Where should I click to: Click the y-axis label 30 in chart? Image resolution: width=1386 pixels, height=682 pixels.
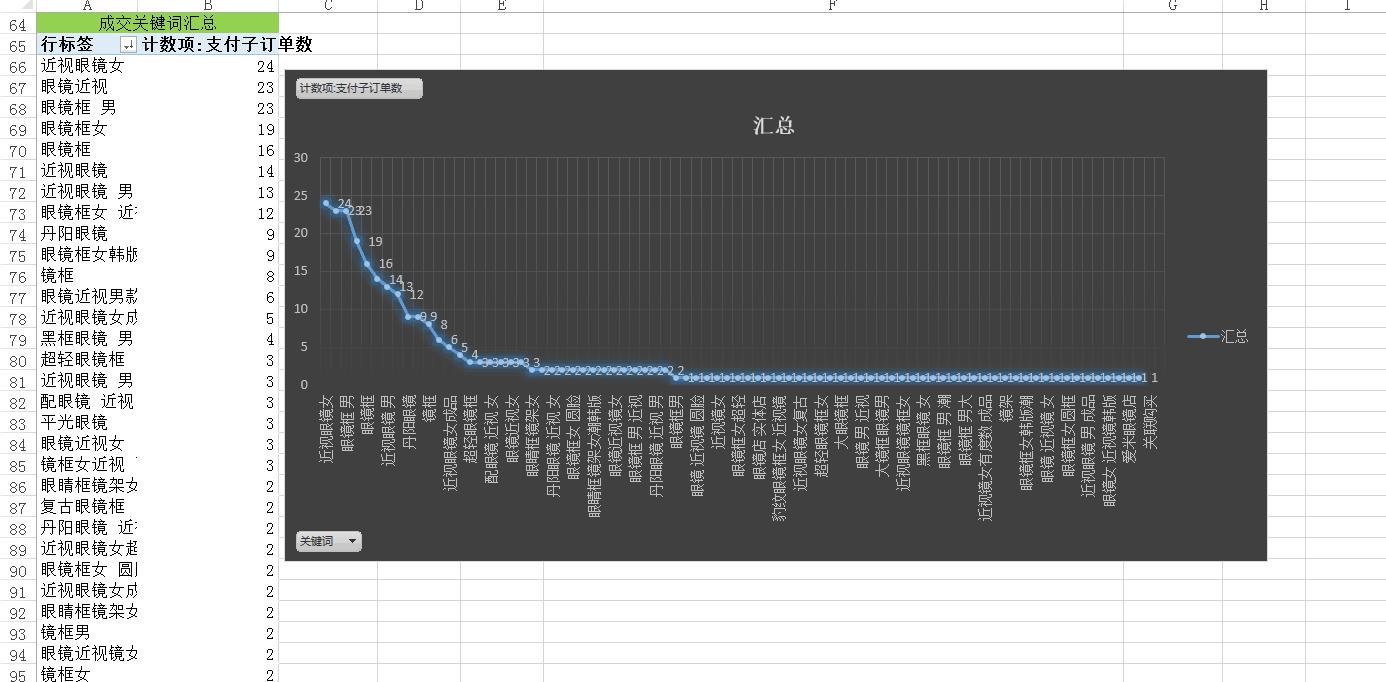coord(301,158)
